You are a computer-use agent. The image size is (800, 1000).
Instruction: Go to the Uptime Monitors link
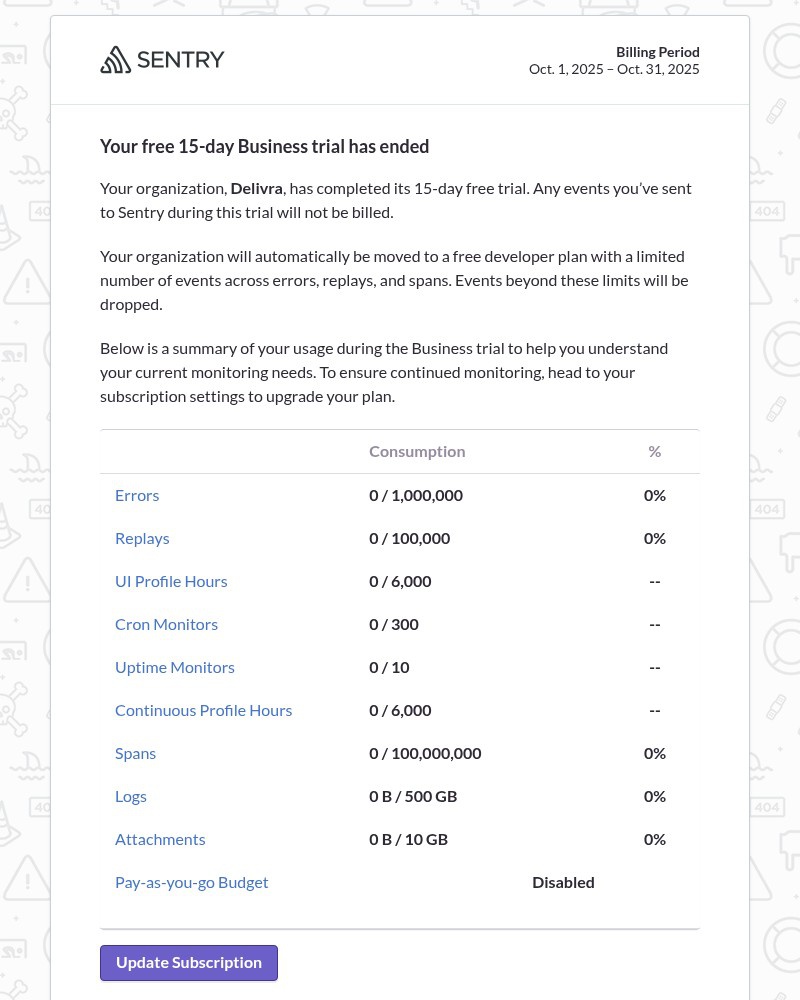[175, 667]
